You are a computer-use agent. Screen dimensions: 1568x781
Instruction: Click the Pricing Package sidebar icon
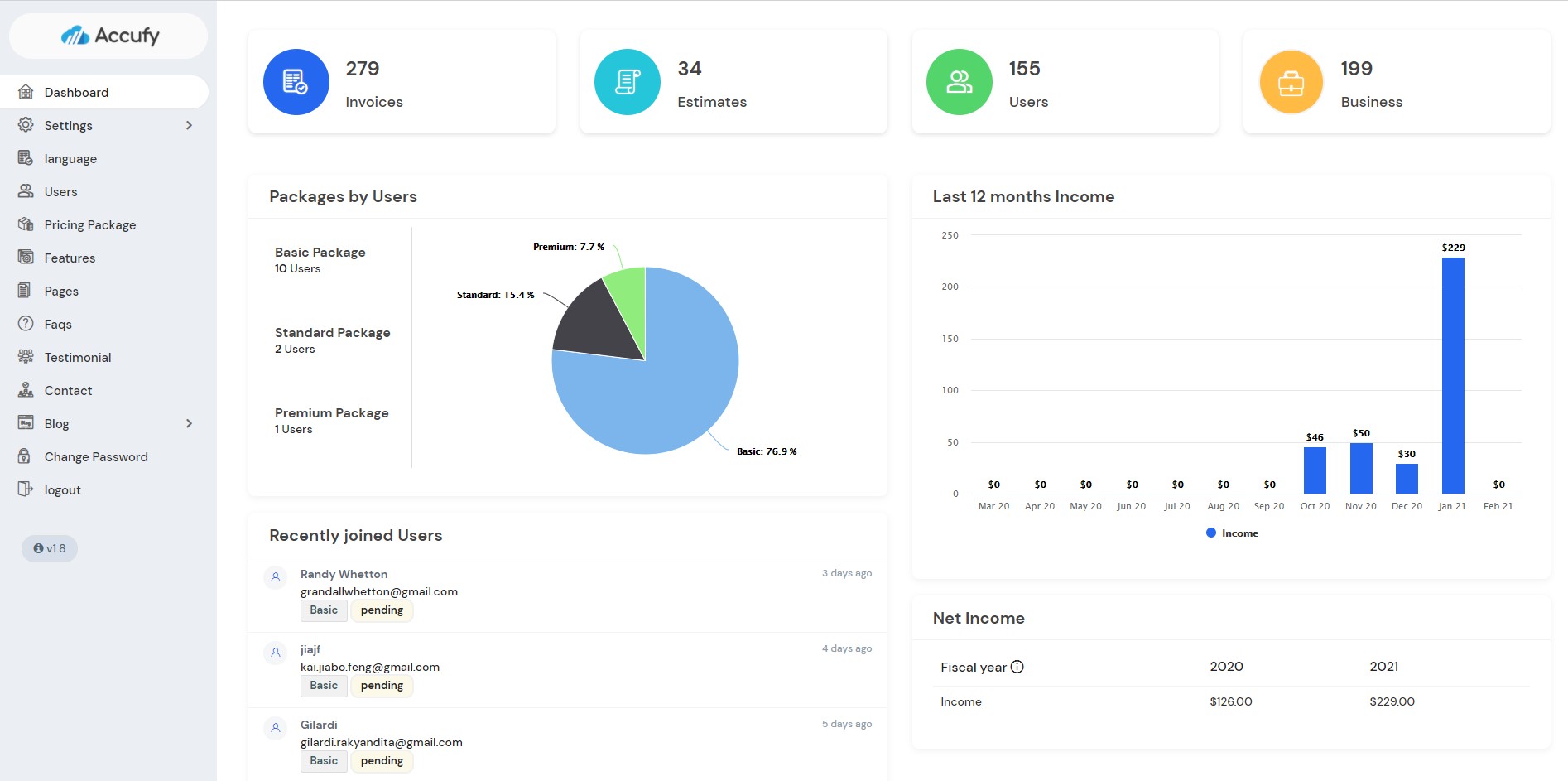click(x=26, y=224)
